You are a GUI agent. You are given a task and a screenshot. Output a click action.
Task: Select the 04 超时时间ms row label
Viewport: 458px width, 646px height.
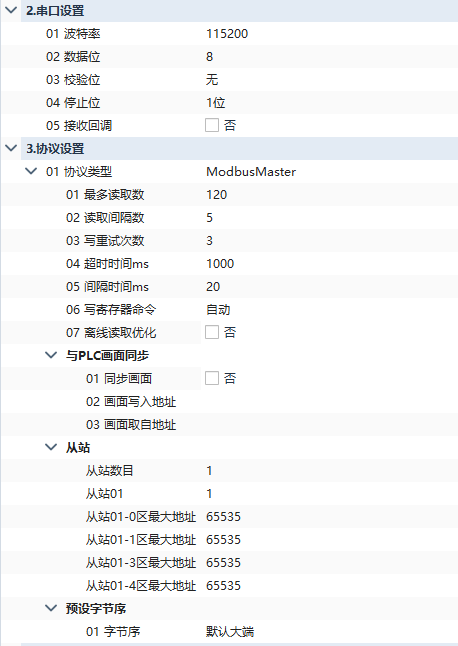point(107,264)
